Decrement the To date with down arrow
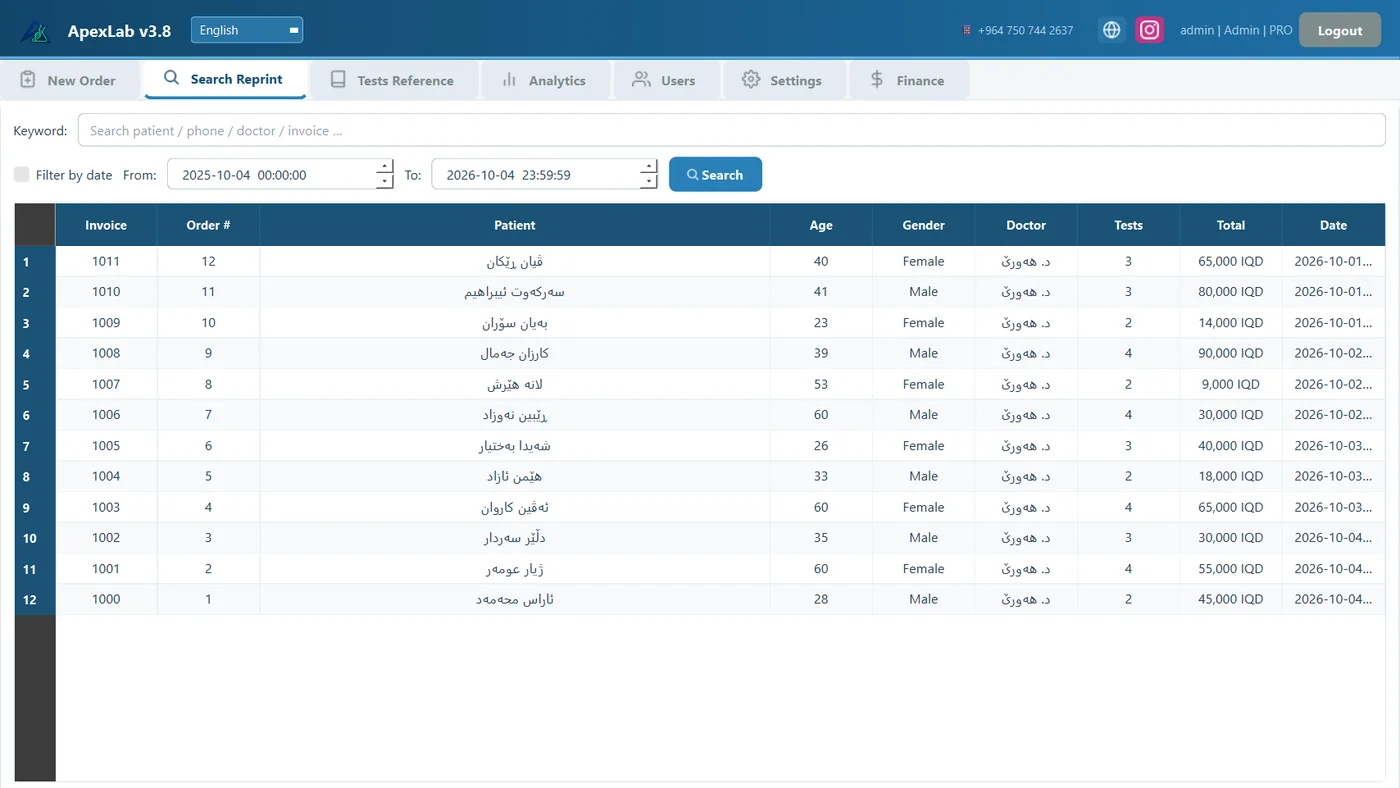This screenshot has width=1400, height=788. point(649,182)
